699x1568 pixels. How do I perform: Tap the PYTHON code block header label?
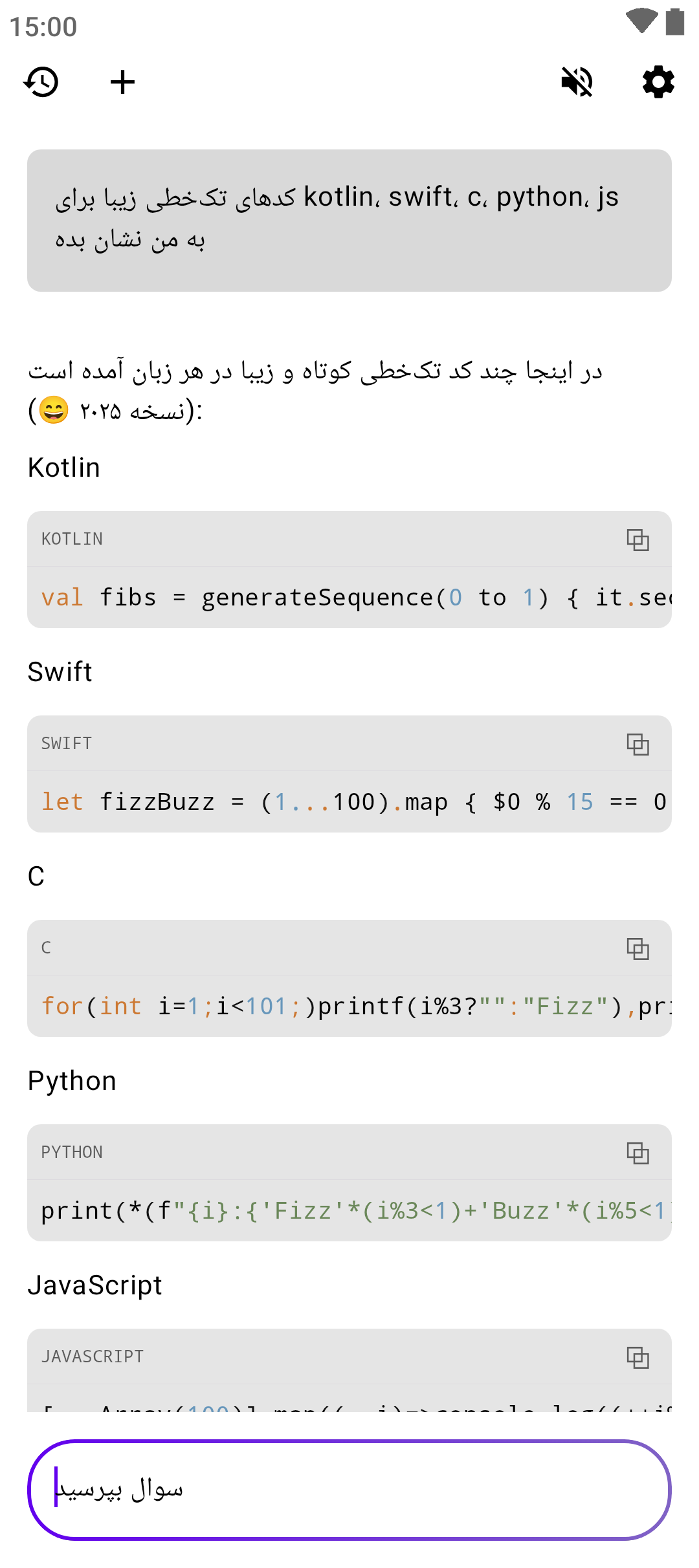[72, 1153]
